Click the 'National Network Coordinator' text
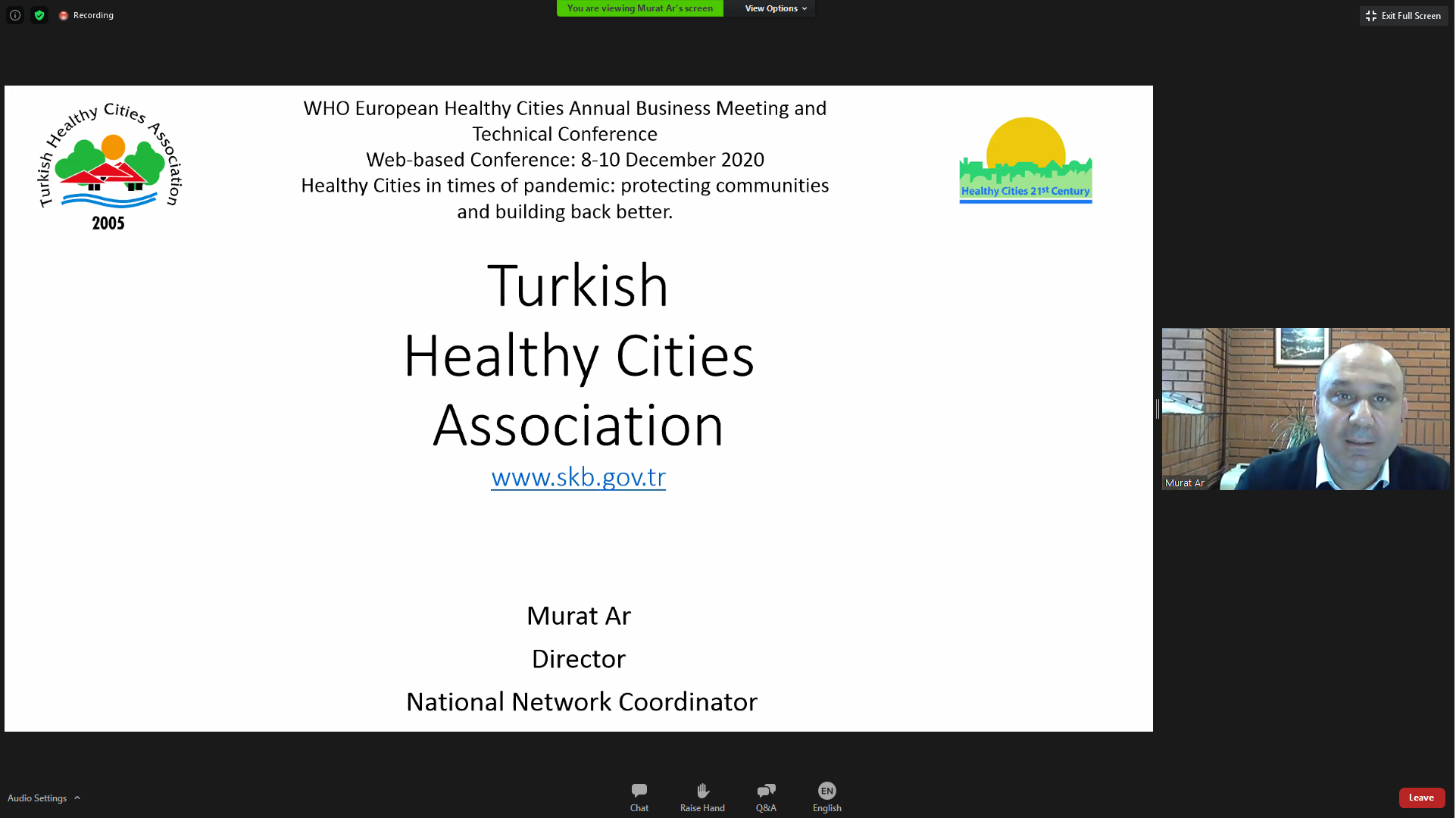 582,702
